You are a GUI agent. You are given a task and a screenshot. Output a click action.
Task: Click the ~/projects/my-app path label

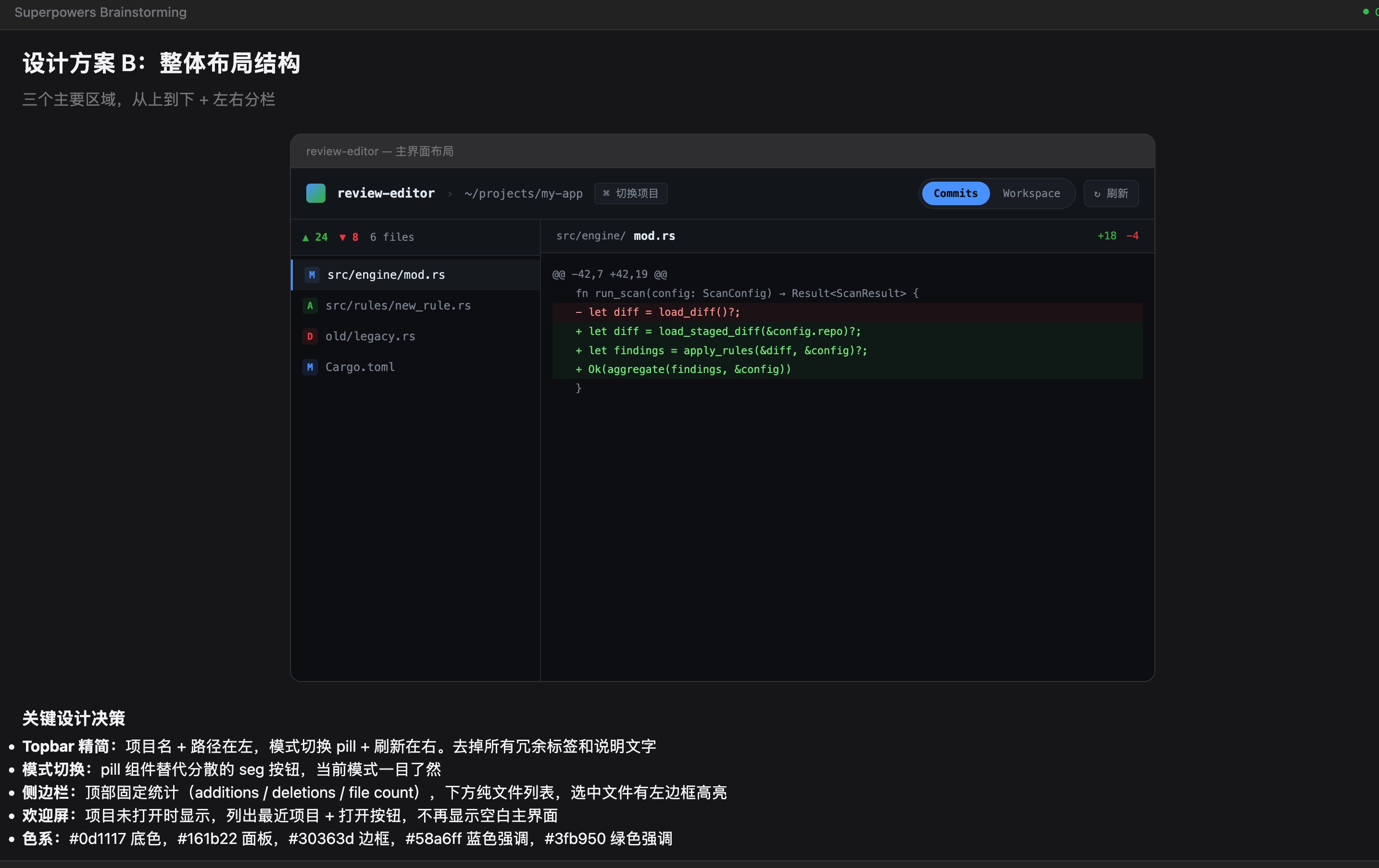[524, 194]
